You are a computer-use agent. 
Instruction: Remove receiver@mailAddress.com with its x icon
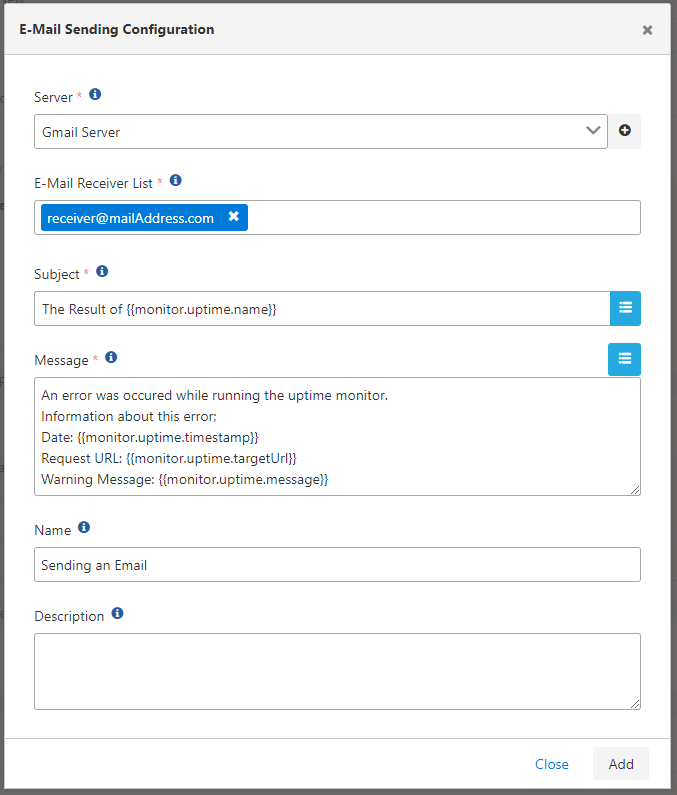[x=233, y=217]
